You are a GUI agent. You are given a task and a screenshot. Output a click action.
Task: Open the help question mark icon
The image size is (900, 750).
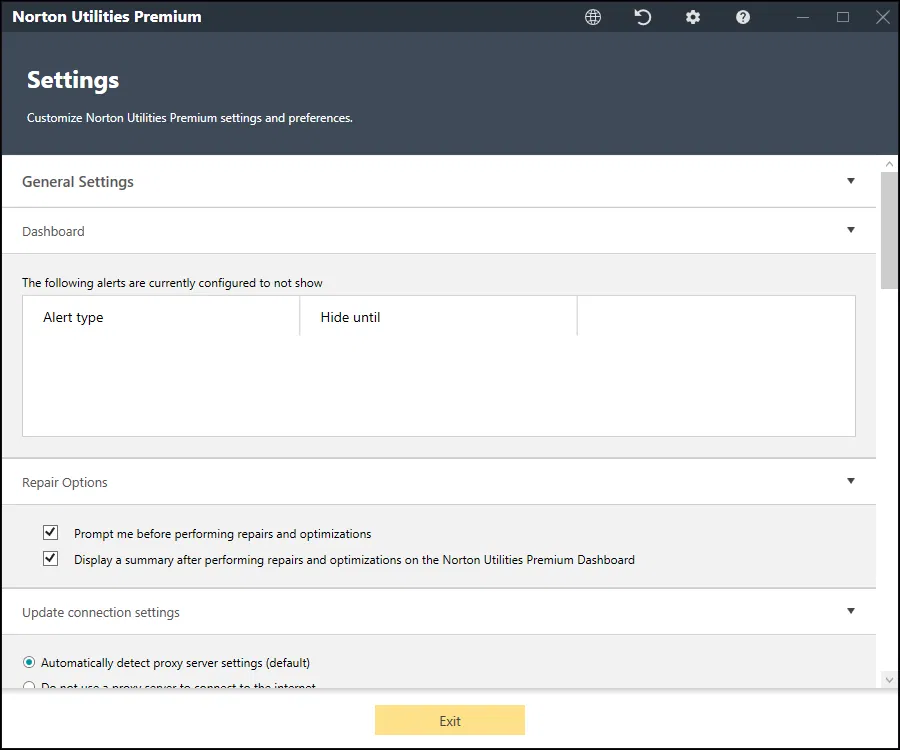tap(743, 17)
